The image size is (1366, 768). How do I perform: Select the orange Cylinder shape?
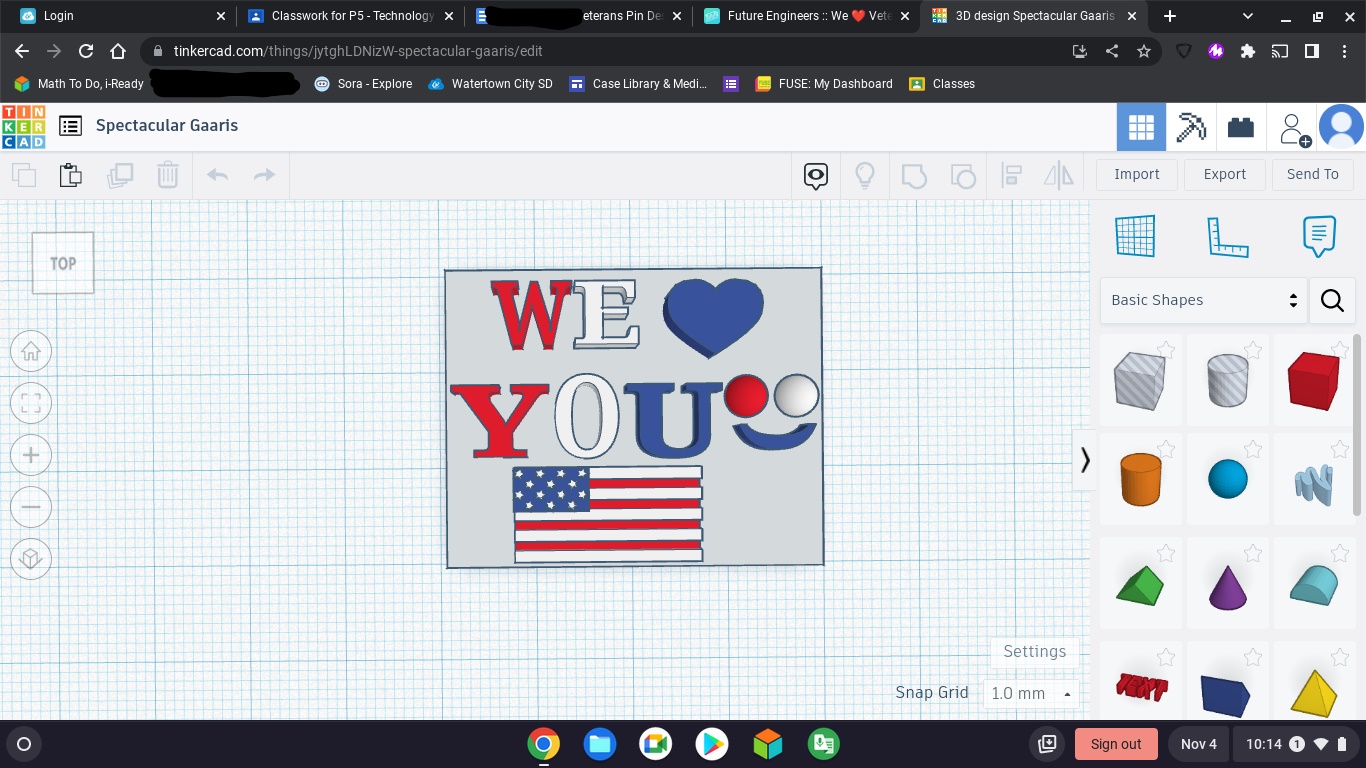1140,480
